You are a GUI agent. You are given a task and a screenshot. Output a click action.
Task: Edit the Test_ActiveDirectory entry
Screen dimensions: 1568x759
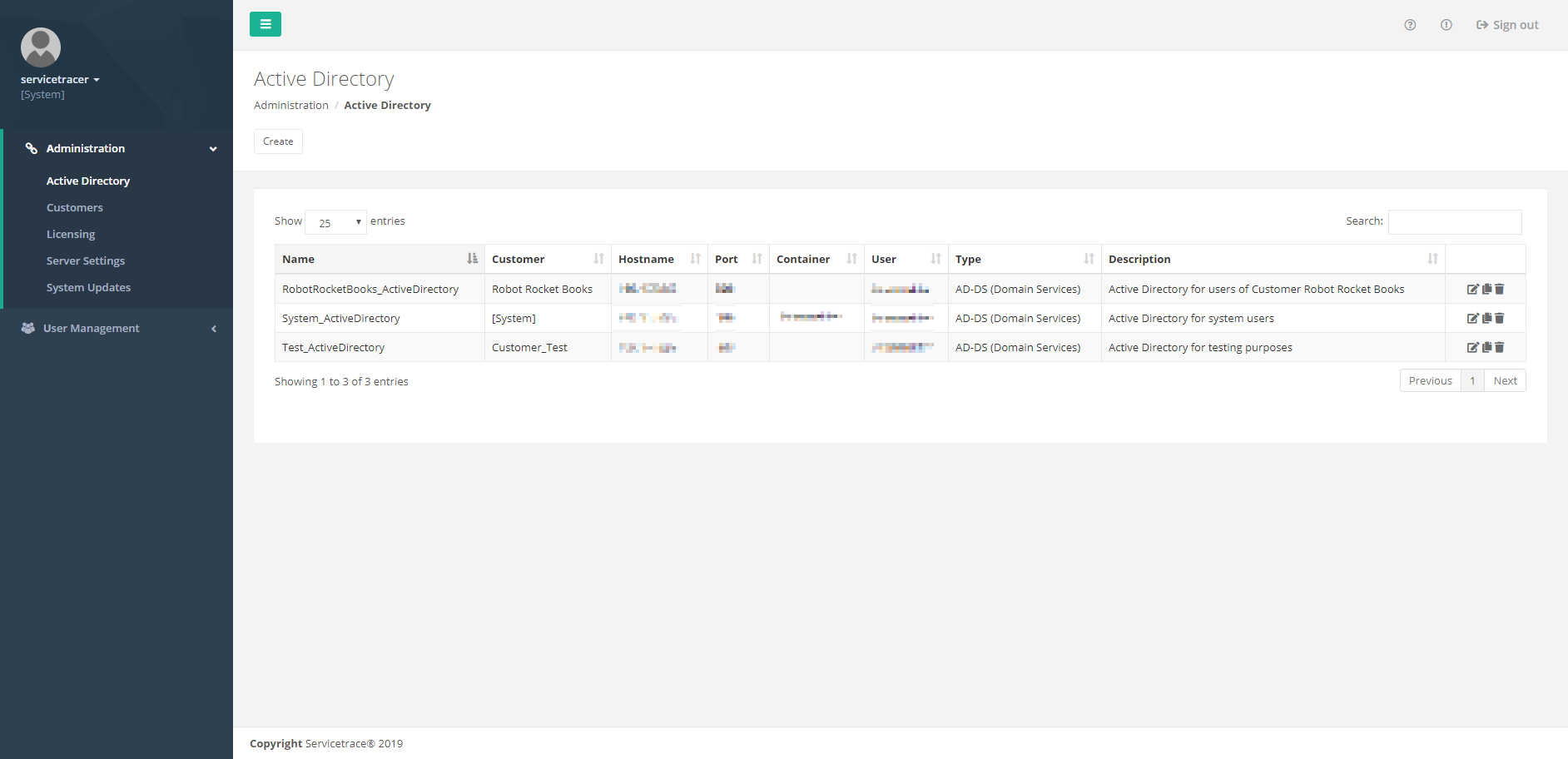1472,347
